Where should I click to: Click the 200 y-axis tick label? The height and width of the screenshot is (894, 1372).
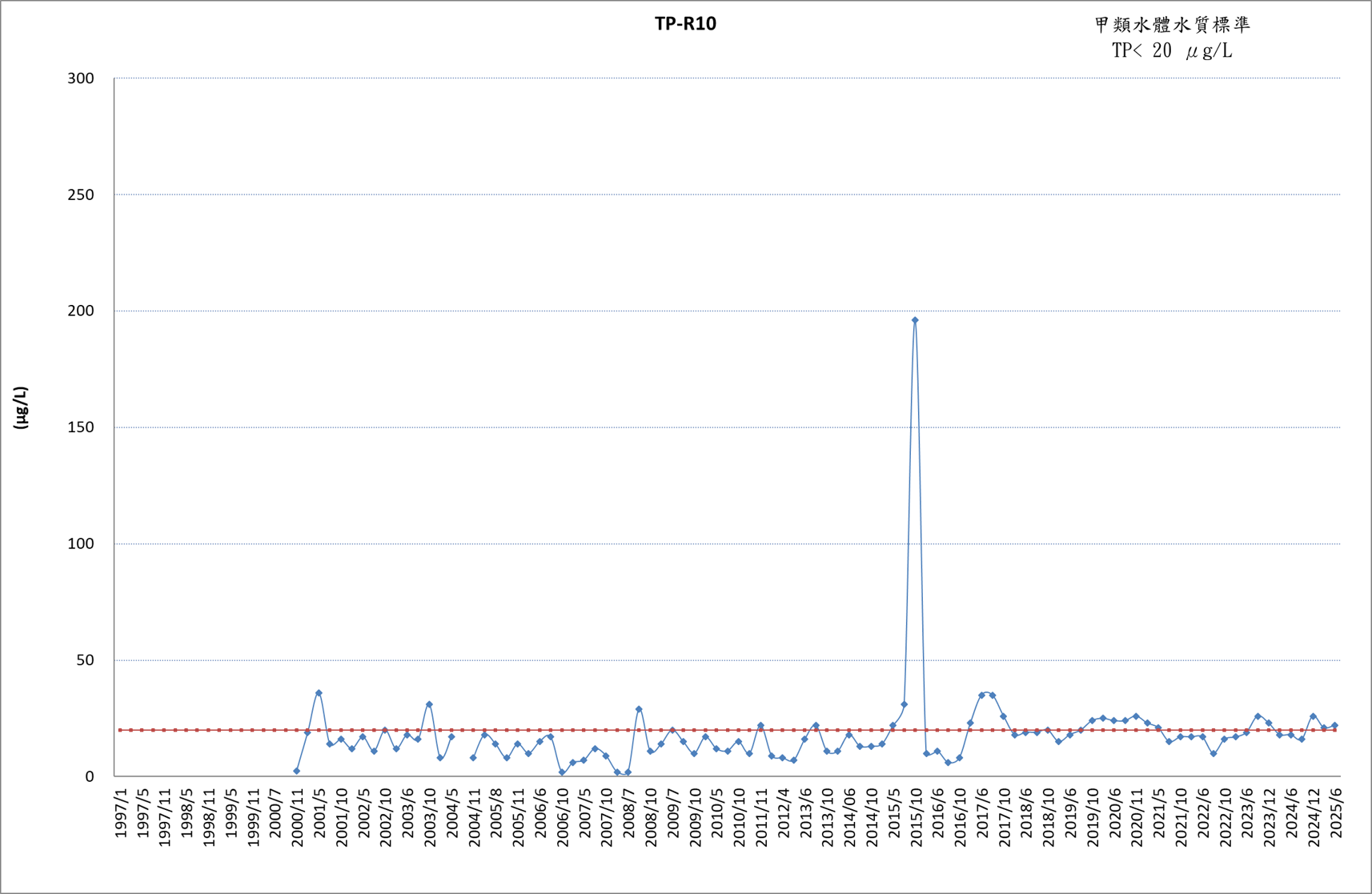click(81, 311)
